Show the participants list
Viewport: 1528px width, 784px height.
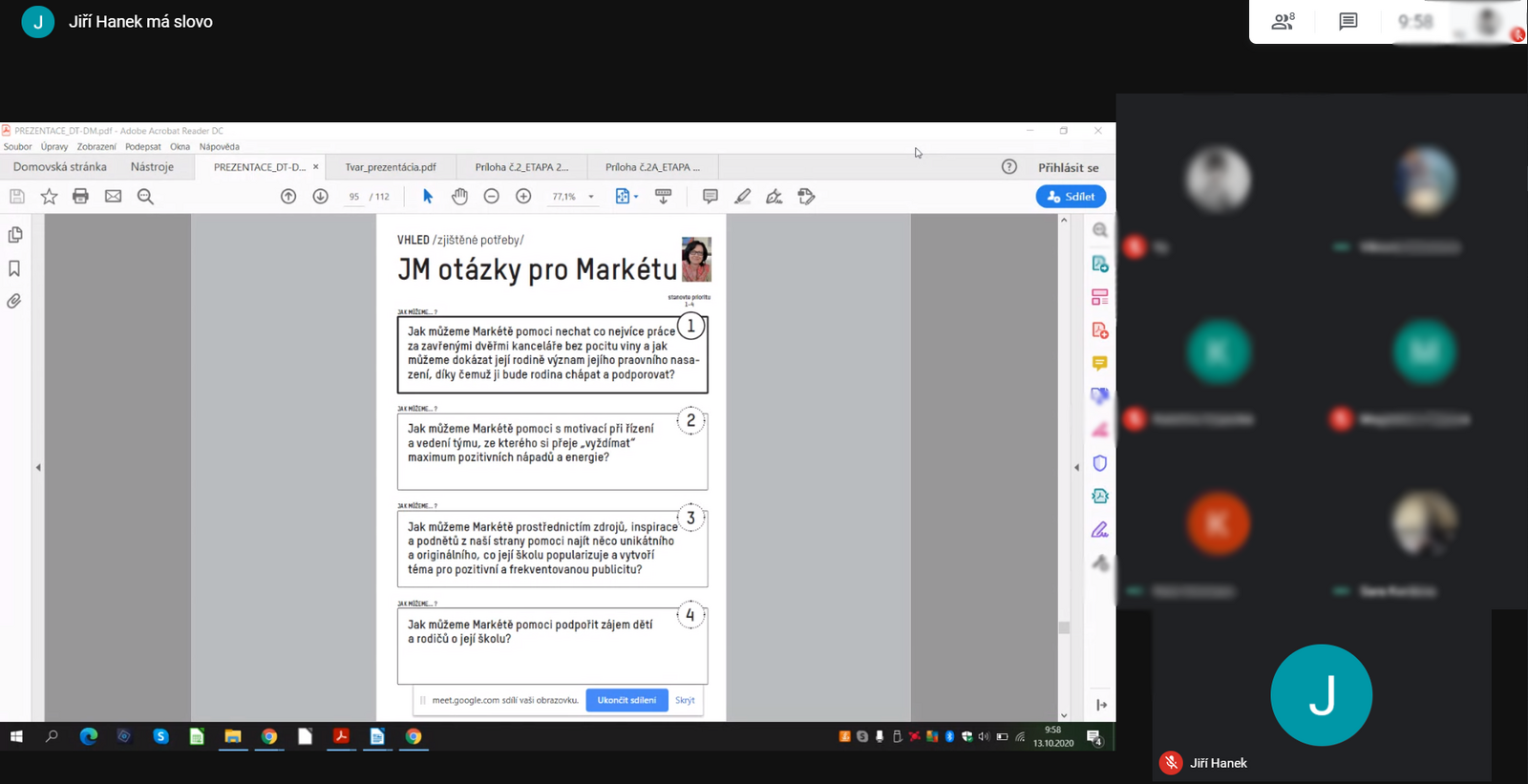(1283, 21)
